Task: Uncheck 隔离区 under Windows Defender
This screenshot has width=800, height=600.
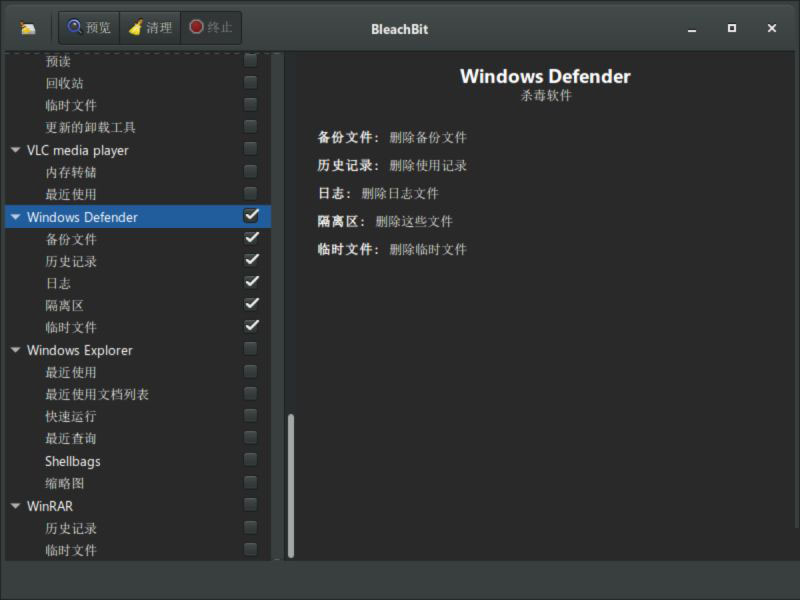Action: coord(251,305)
